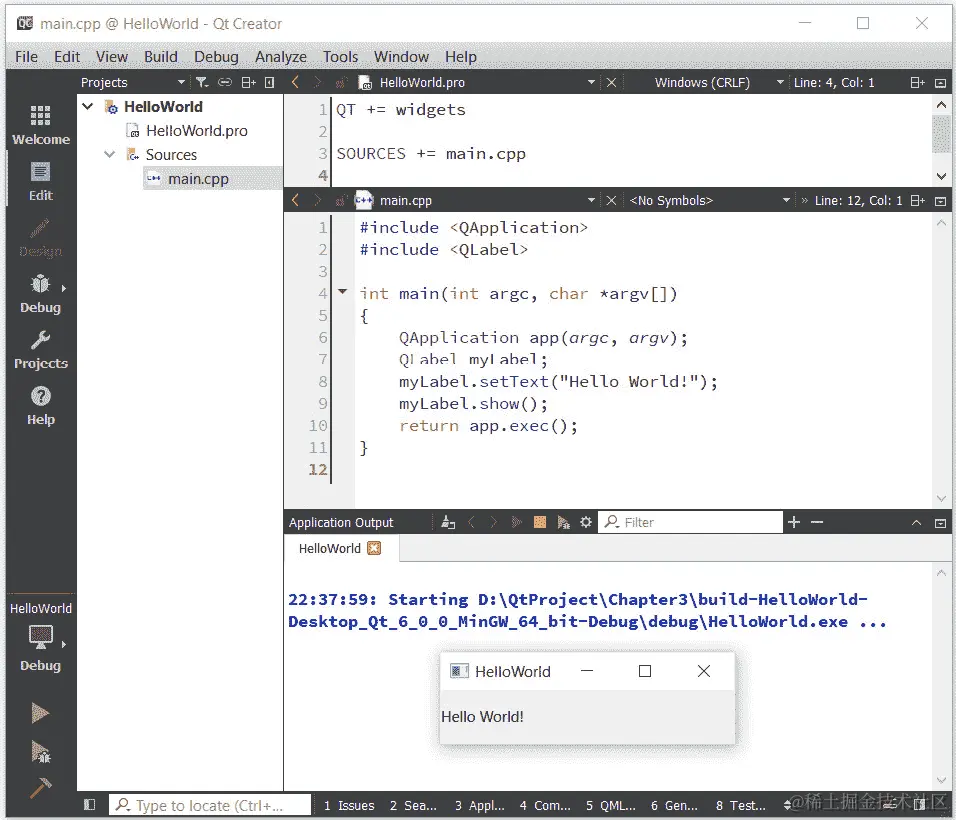Viewport: 956px width, 820px height.
Task: Collapse the Sources folder
Action: pos(110,154)
